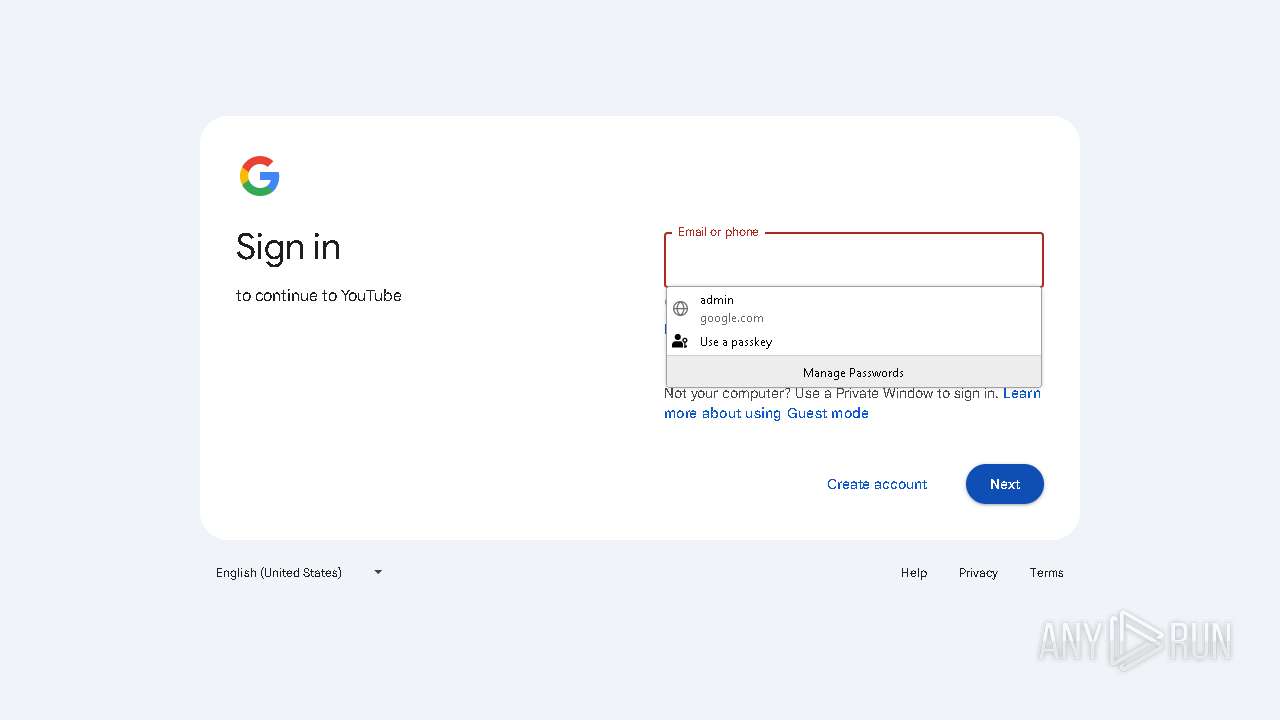Click the Google logo icon
This screenshot has width=1280, height=720.
[x=260, y=176]
